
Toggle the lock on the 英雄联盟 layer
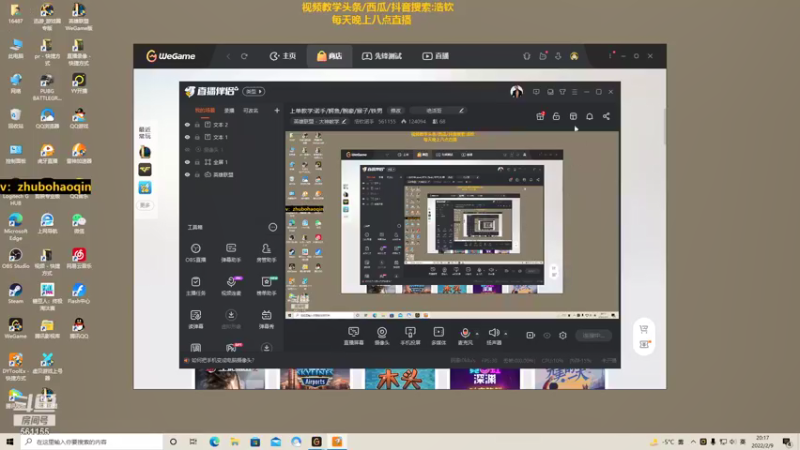(x=197, y=174)
